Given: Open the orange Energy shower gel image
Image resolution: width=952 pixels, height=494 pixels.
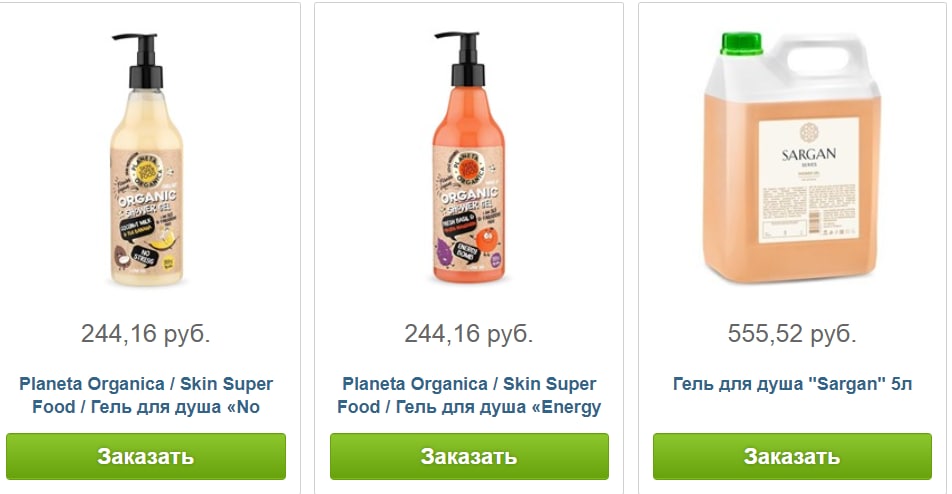Looking at the screenshot, I should click(x=468, y=158).
